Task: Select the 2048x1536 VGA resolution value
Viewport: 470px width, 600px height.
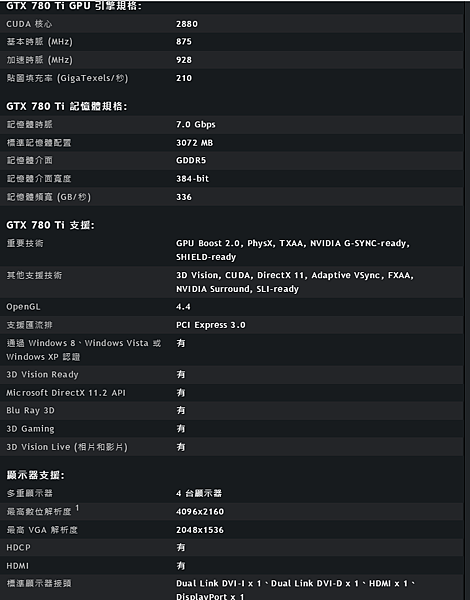Action: coord(200,530)
